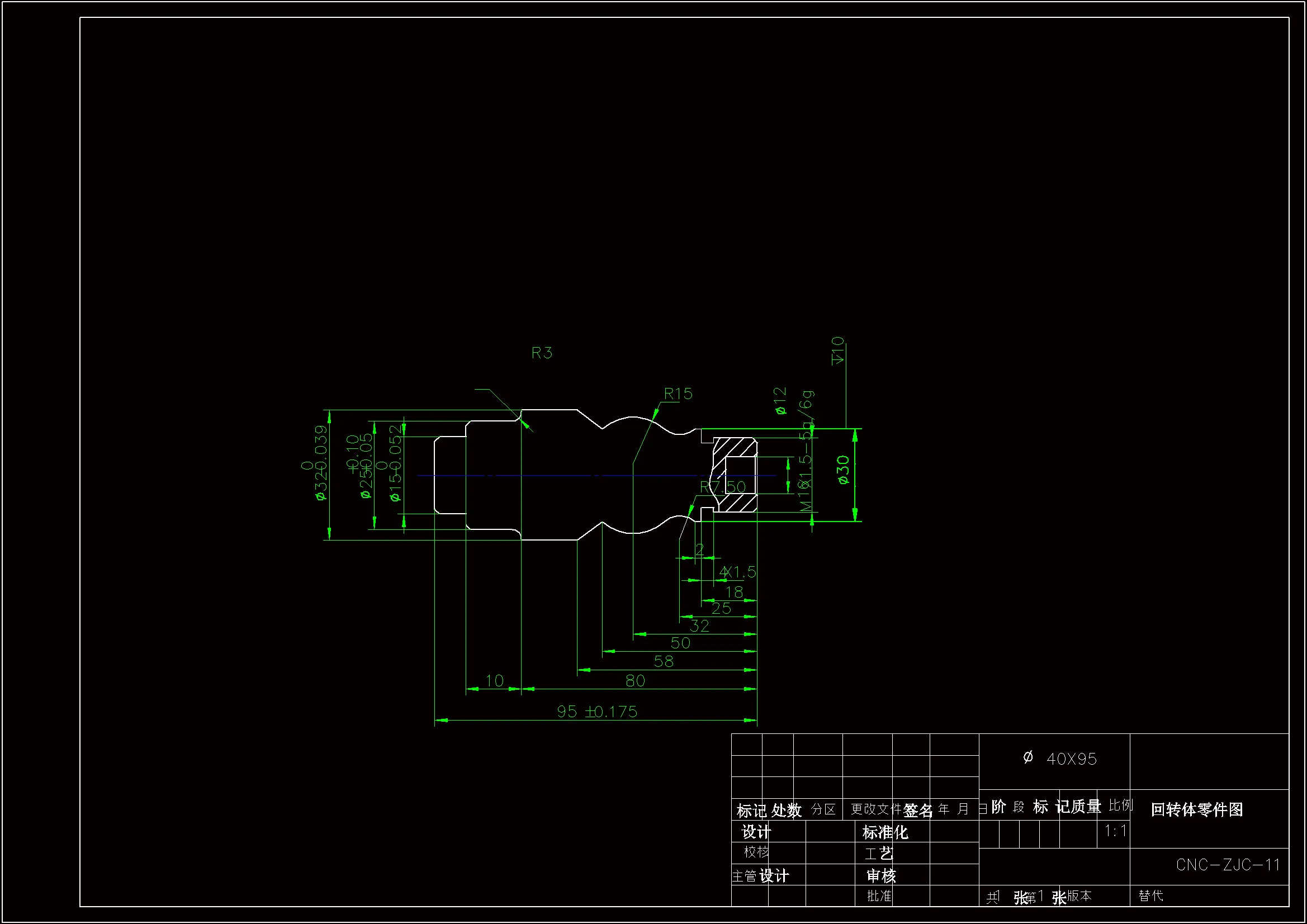Select the 80 dimension text

[x=634, y=681]
